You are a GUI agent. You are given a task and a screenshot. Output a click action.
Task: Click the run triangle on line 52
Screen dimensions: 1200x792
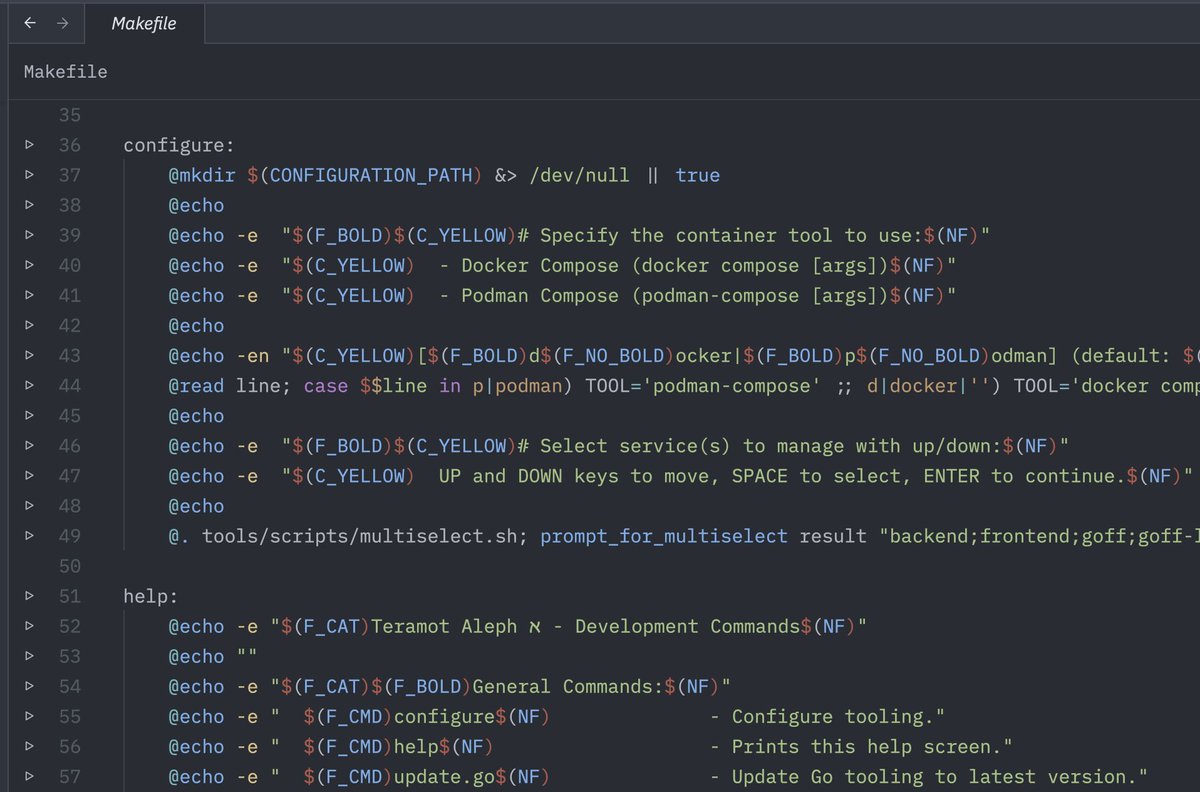point(30,626)
